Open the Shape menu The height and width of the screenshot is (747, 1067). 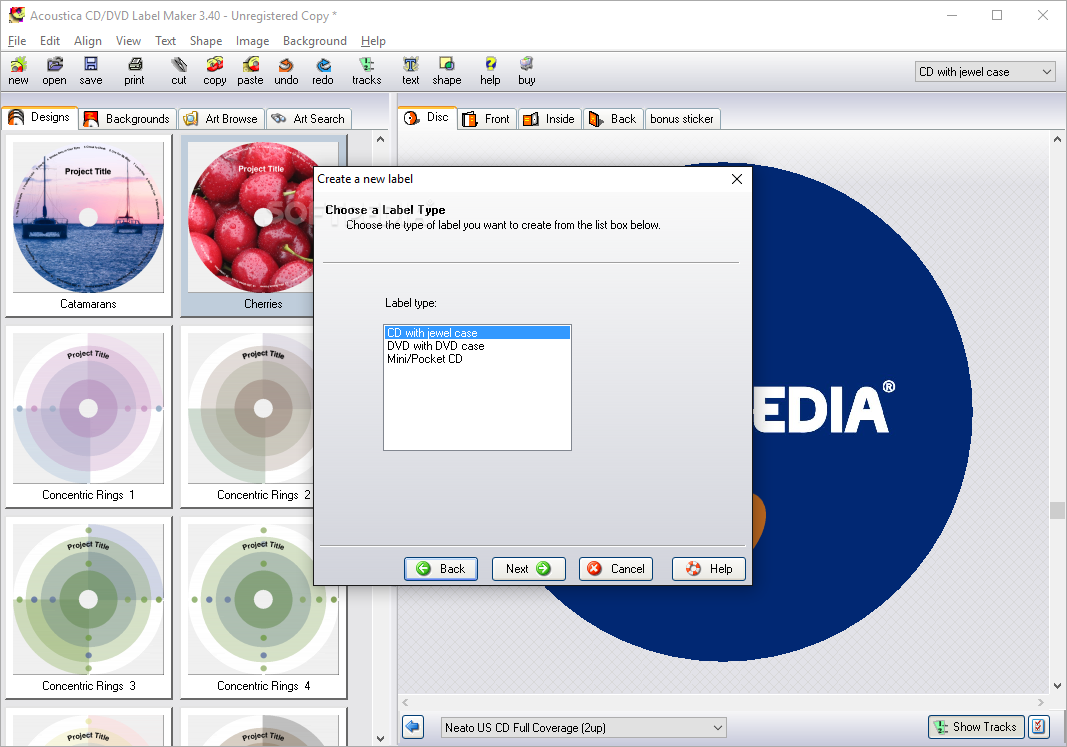[x=206, y=41]
